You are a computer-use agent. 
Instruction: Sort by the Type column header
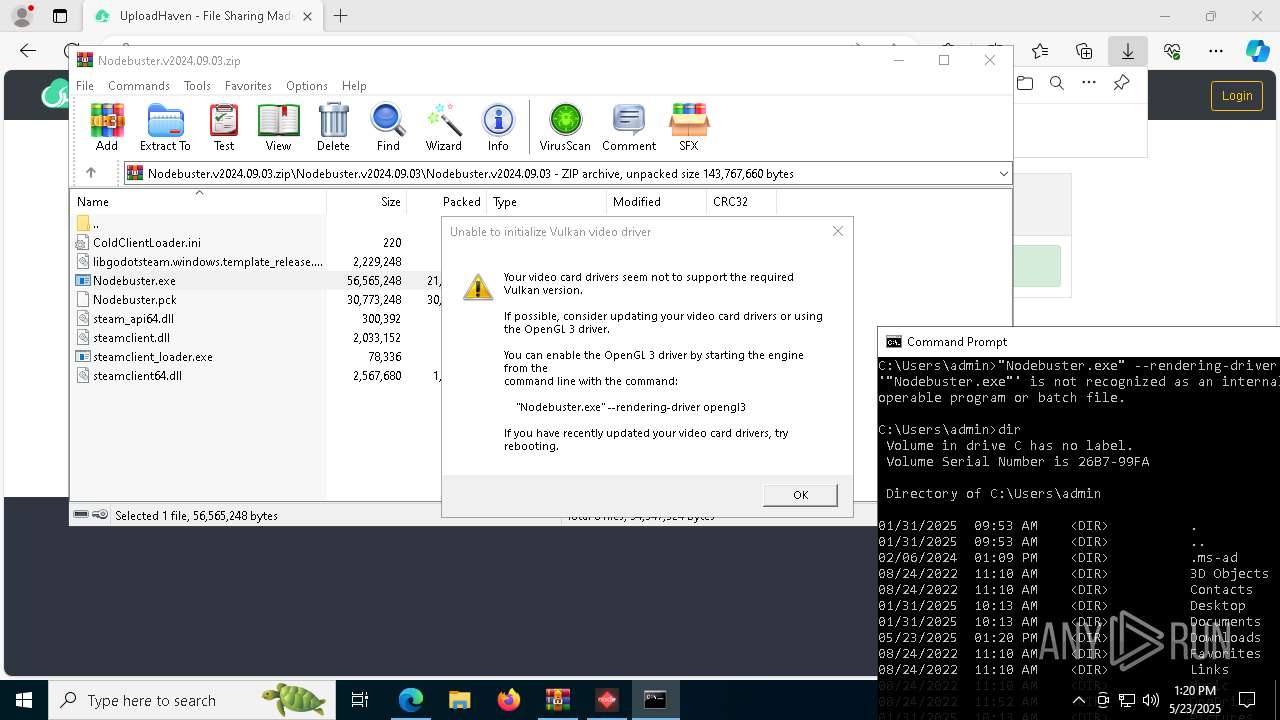pos(547,201)
